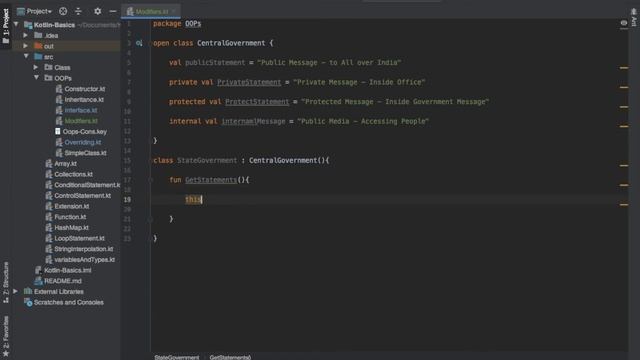Click PrivateStatement identifier in code
The height and width of the screenshot is (360, 640).
click(249, 82)
